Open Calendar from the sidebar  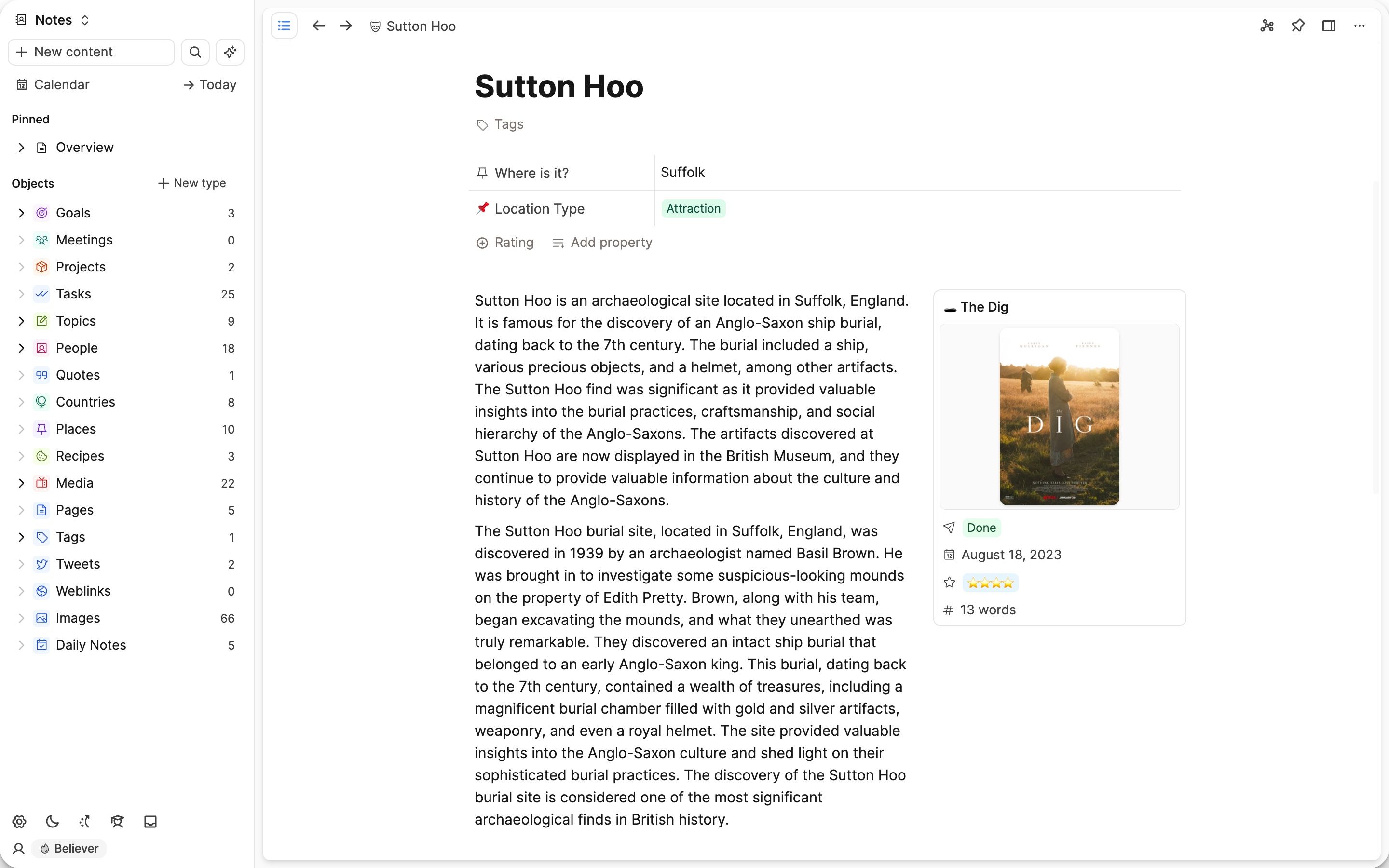pos(61,84)
